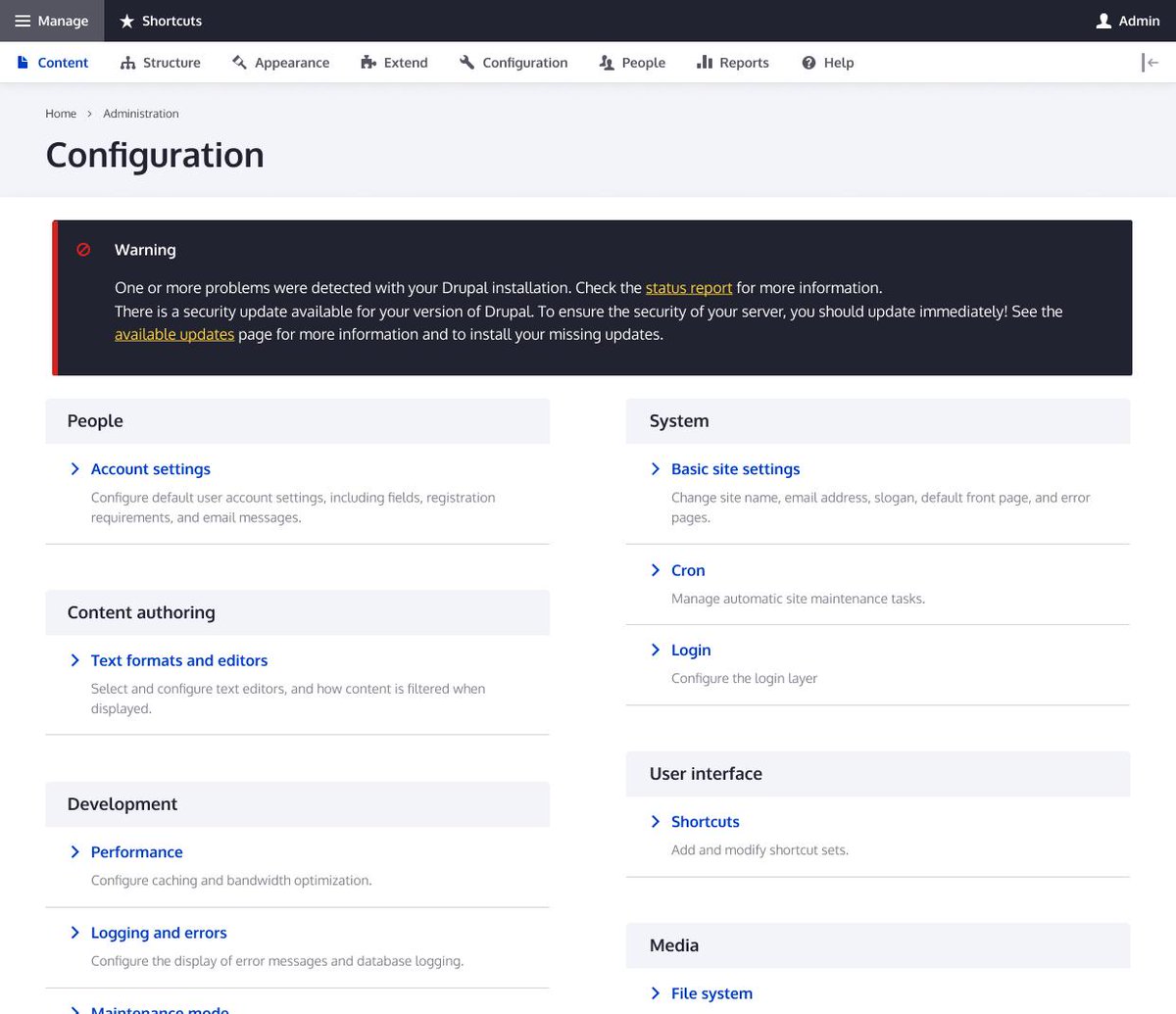The height and width of the screenshot is (1014, 1176).
Task: Click the Configuration wrench icon
Action: pos(466,63)
